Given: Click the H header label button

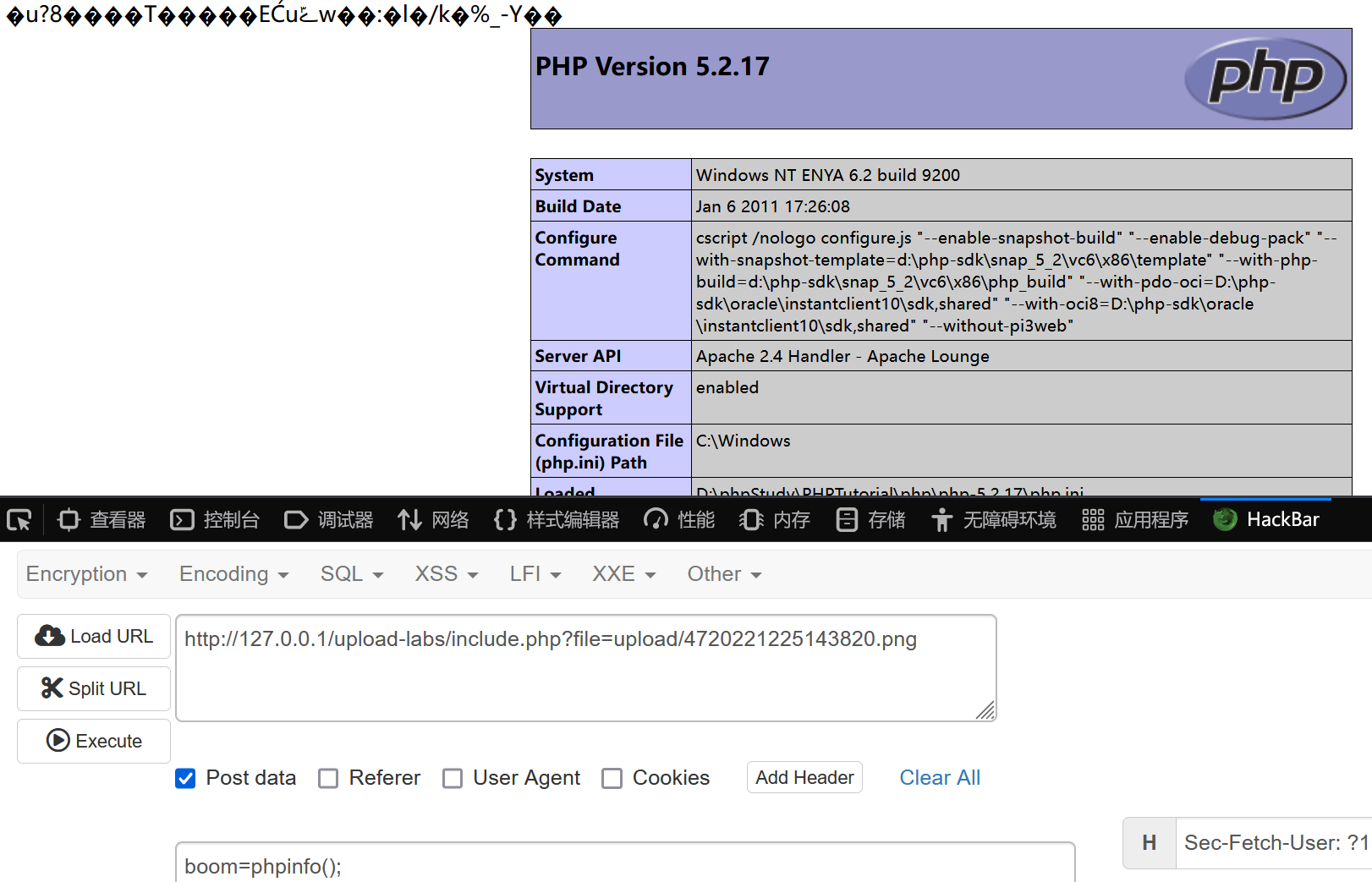Looking at the screenshot, I should 1150,843.
